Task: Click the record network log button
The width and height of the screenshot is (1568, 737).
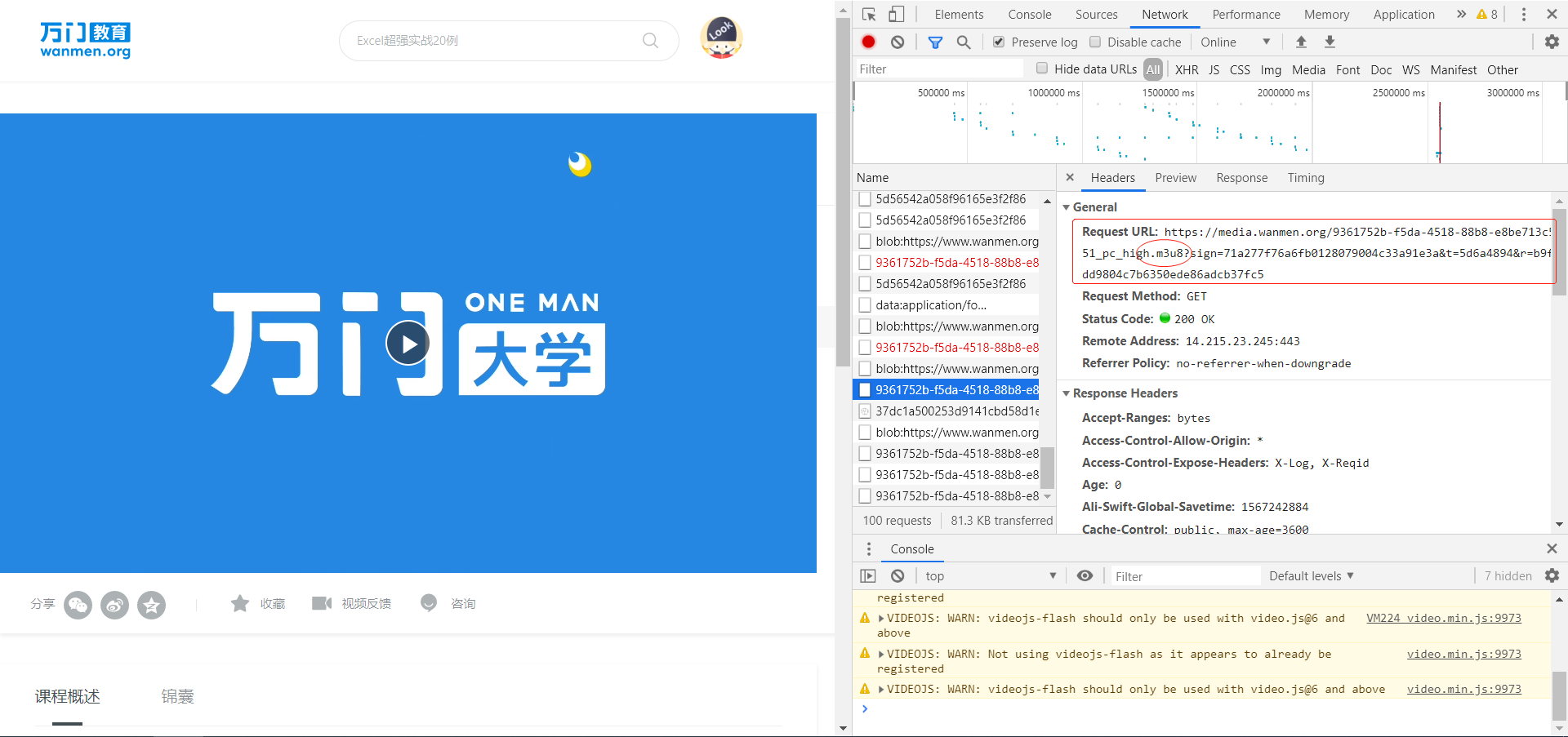Action: click(868, 42)
